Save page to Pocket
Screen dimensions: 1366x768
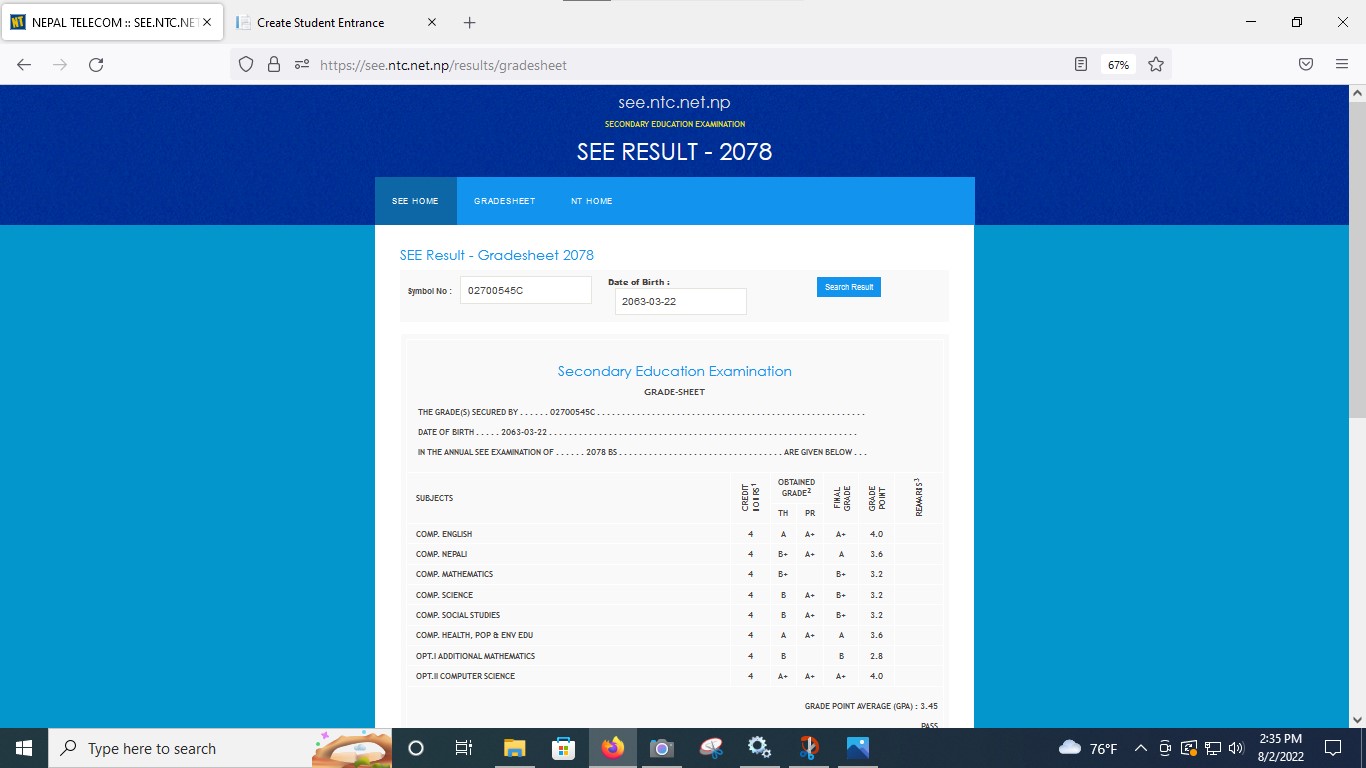1306,65
